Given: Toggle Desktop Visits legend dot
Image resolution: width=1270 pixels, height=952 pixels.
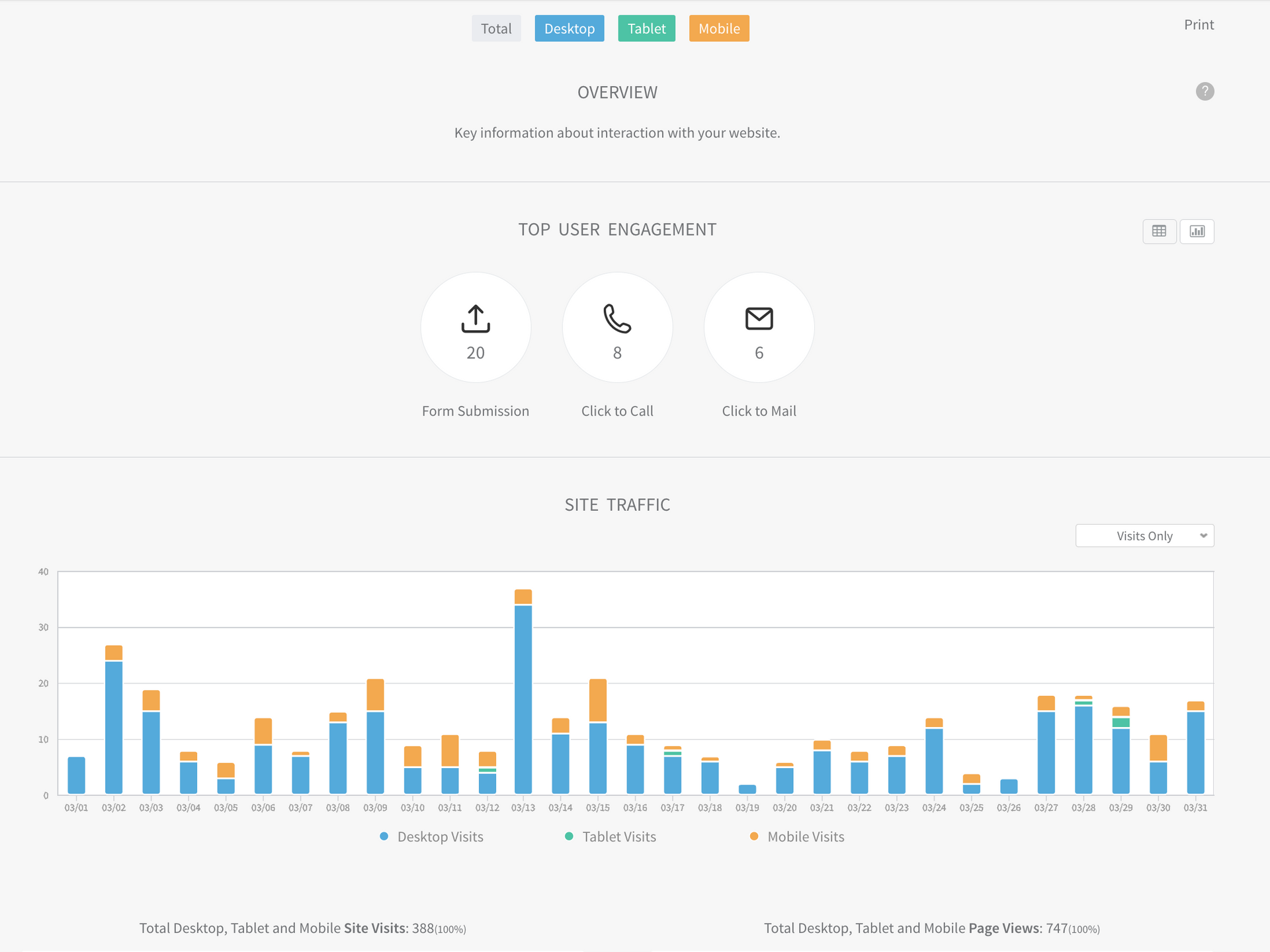Looking at the screenshot, I should tap(384, 836).
